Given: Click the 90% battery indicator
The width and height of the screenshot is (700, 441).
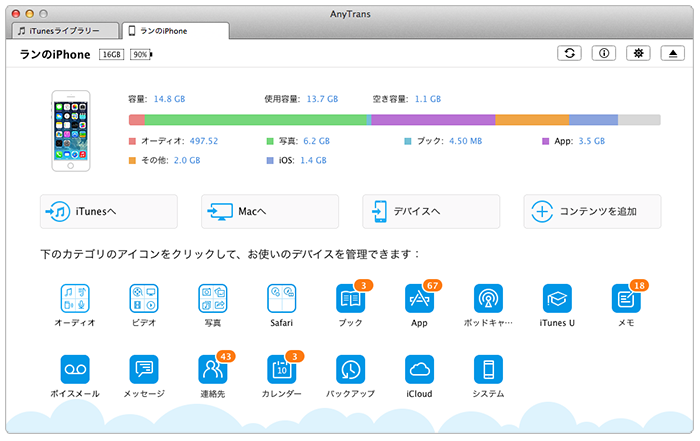Looking at the screenshot, I should point(141,54).
